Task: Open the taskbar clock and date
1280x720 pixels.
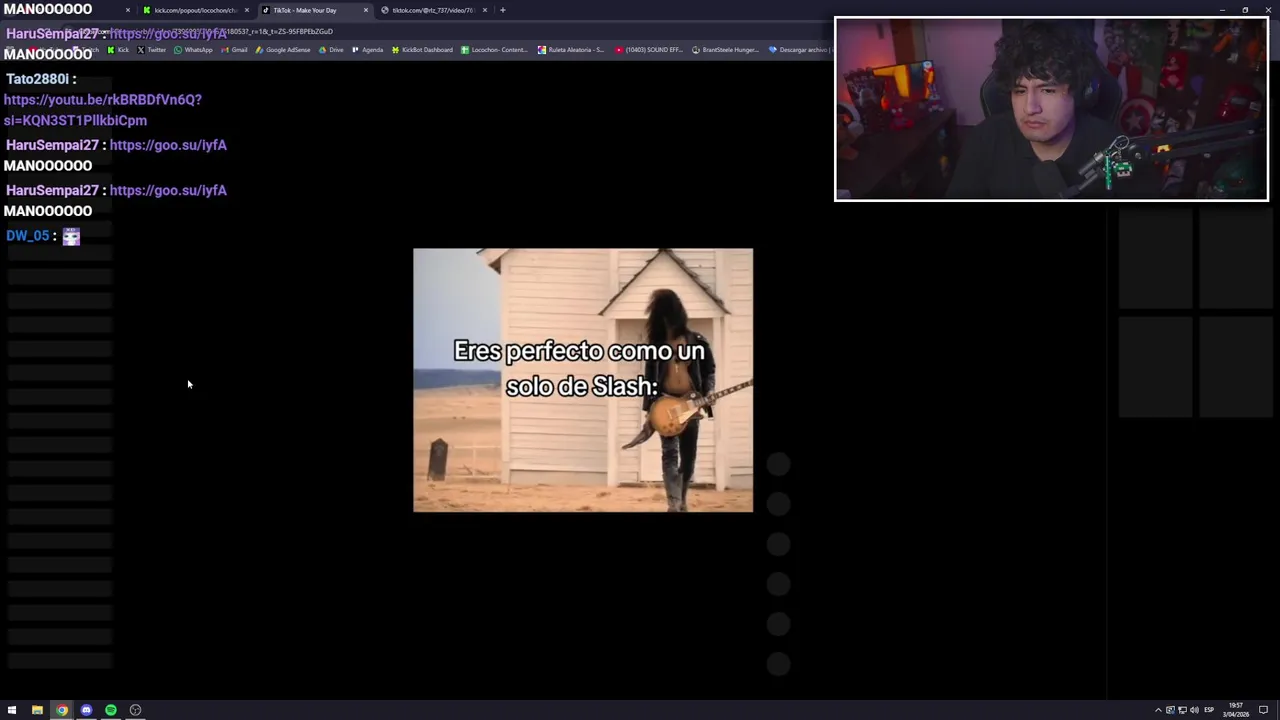Action: (1236, 710)
